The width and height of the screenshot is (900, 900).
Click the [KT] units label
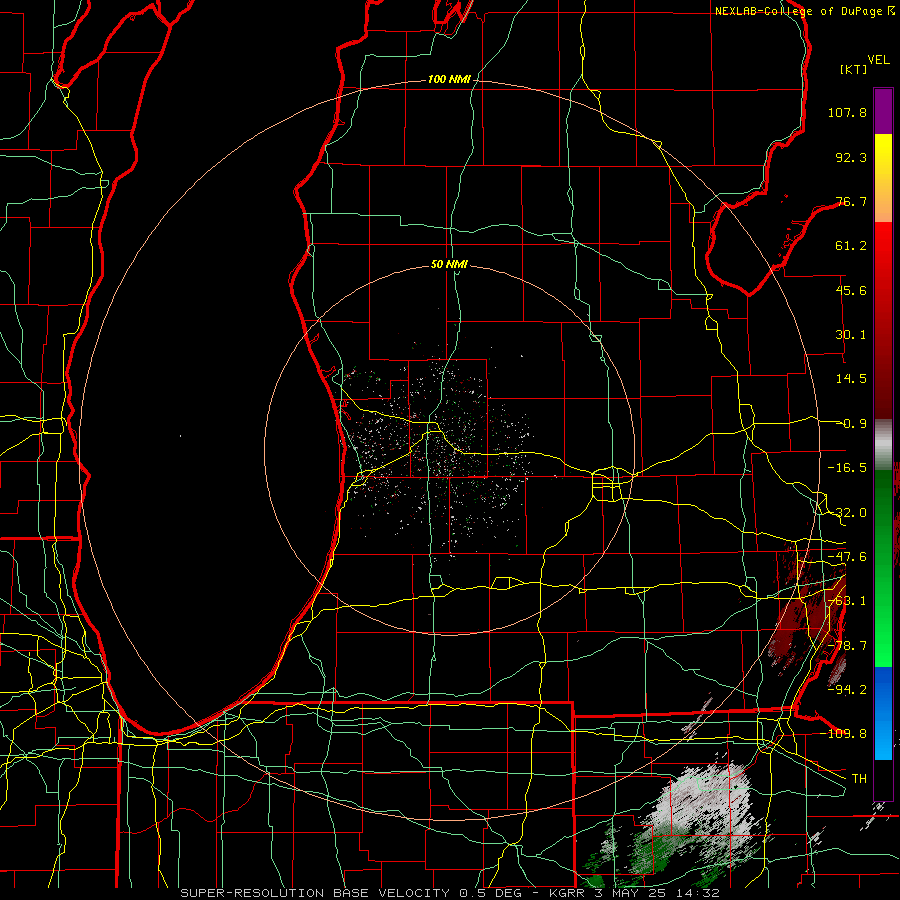point(854,69)
